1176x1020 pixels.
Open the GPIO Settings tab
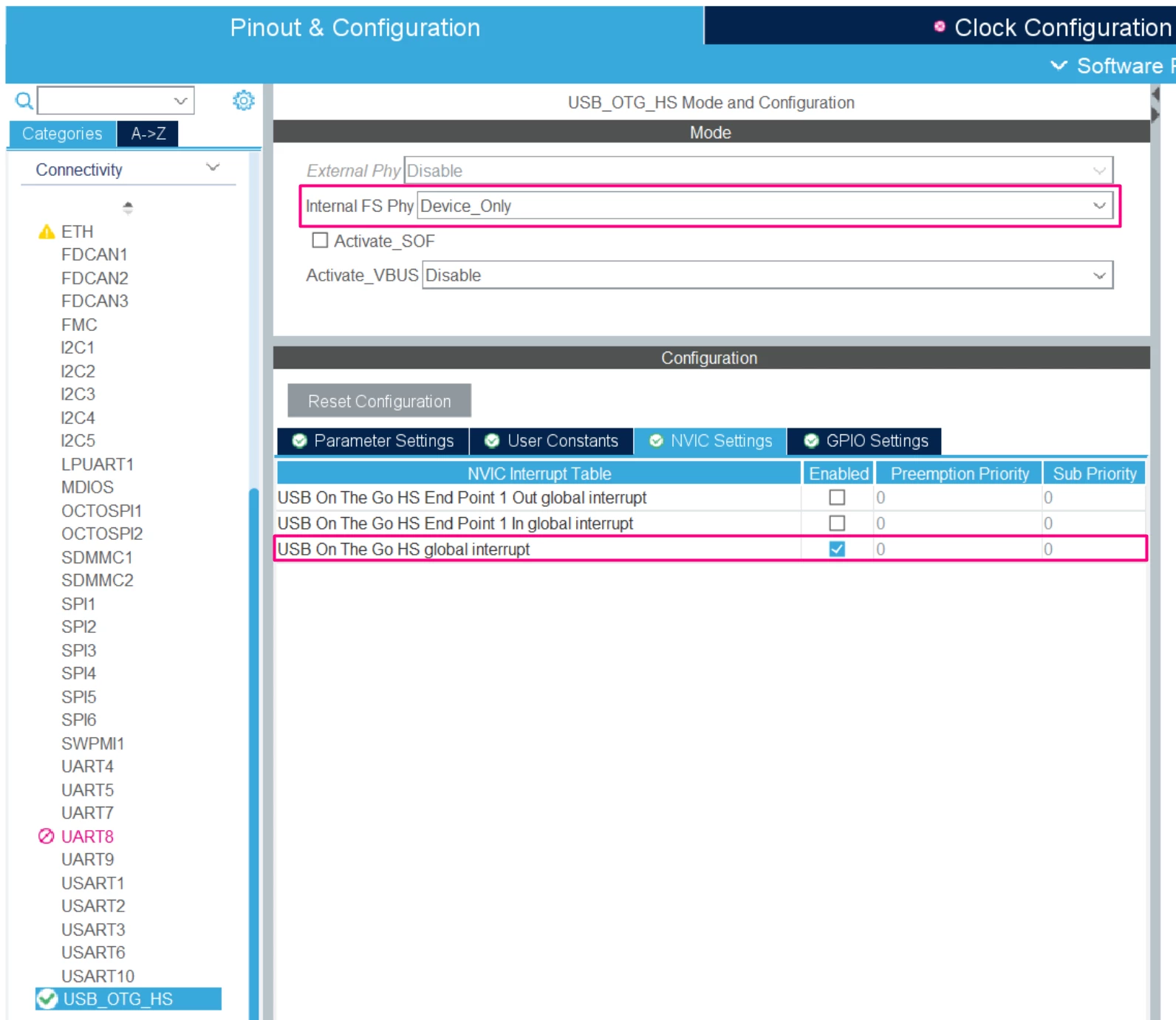pyautogui.click(x=865, y=441)
